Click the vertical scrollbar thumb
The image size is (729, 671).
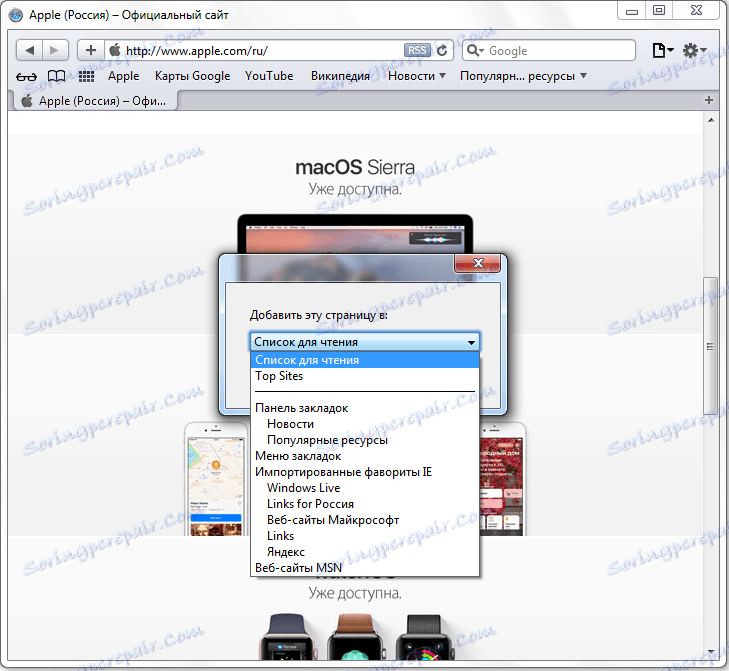[x=710, y=346]
